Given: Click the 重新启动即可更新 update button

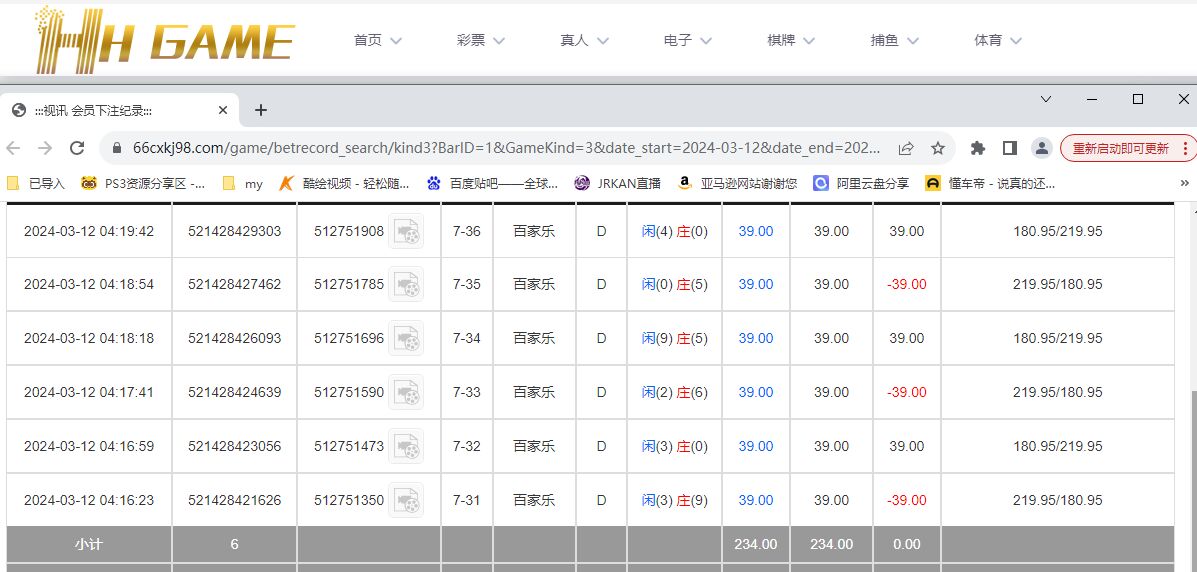Looking at the screenshot, I should pos(1120,148).
